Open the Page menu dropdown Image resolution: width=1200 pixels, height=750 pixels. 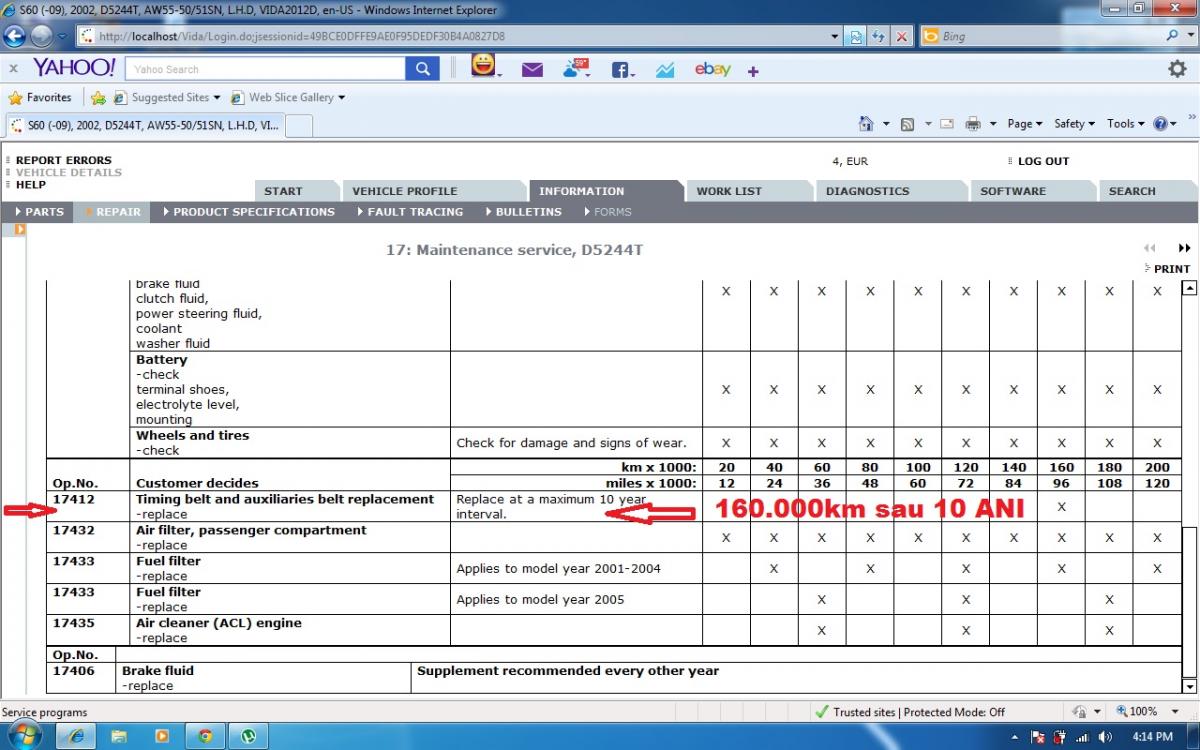[1024, 124]
